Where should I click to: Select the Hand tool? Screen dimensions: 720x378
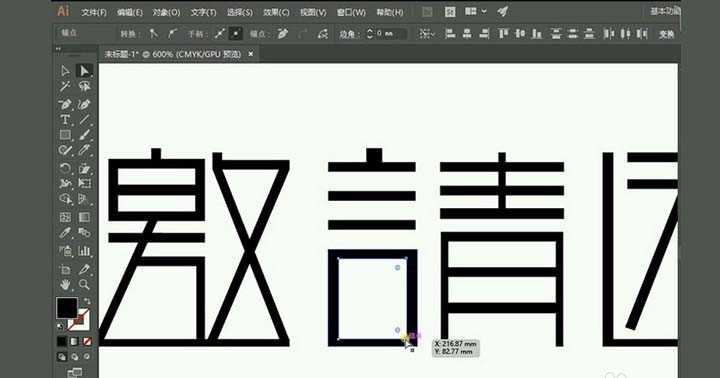coord(65,285)
